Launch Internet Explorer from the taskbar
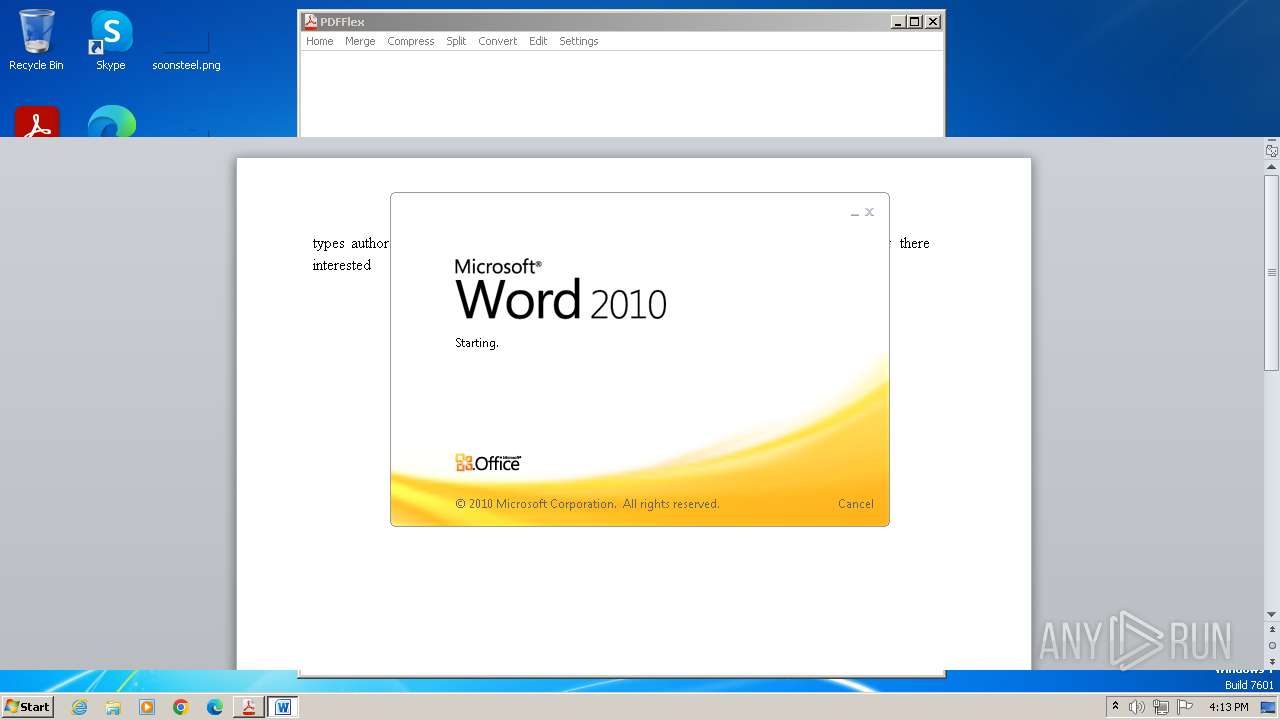 click(x=79, y=707)
